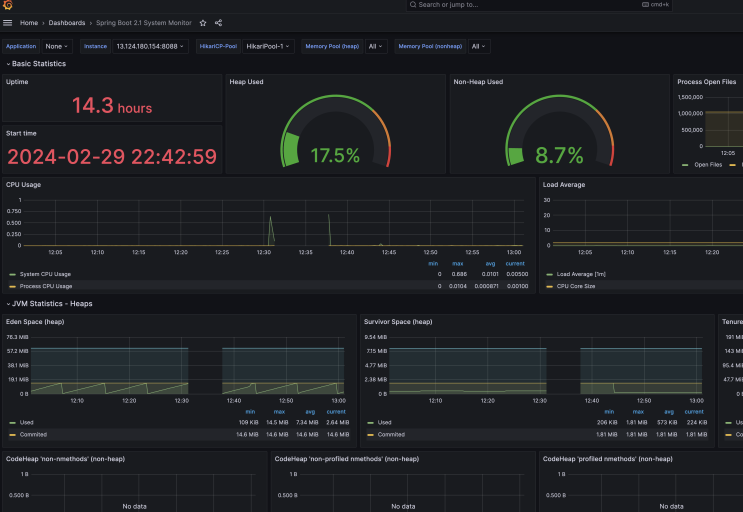The width and height of the screenshot is (743, 512).
Task: Click the cmd+k shortcut hint
Action: [x=656, y=5]
